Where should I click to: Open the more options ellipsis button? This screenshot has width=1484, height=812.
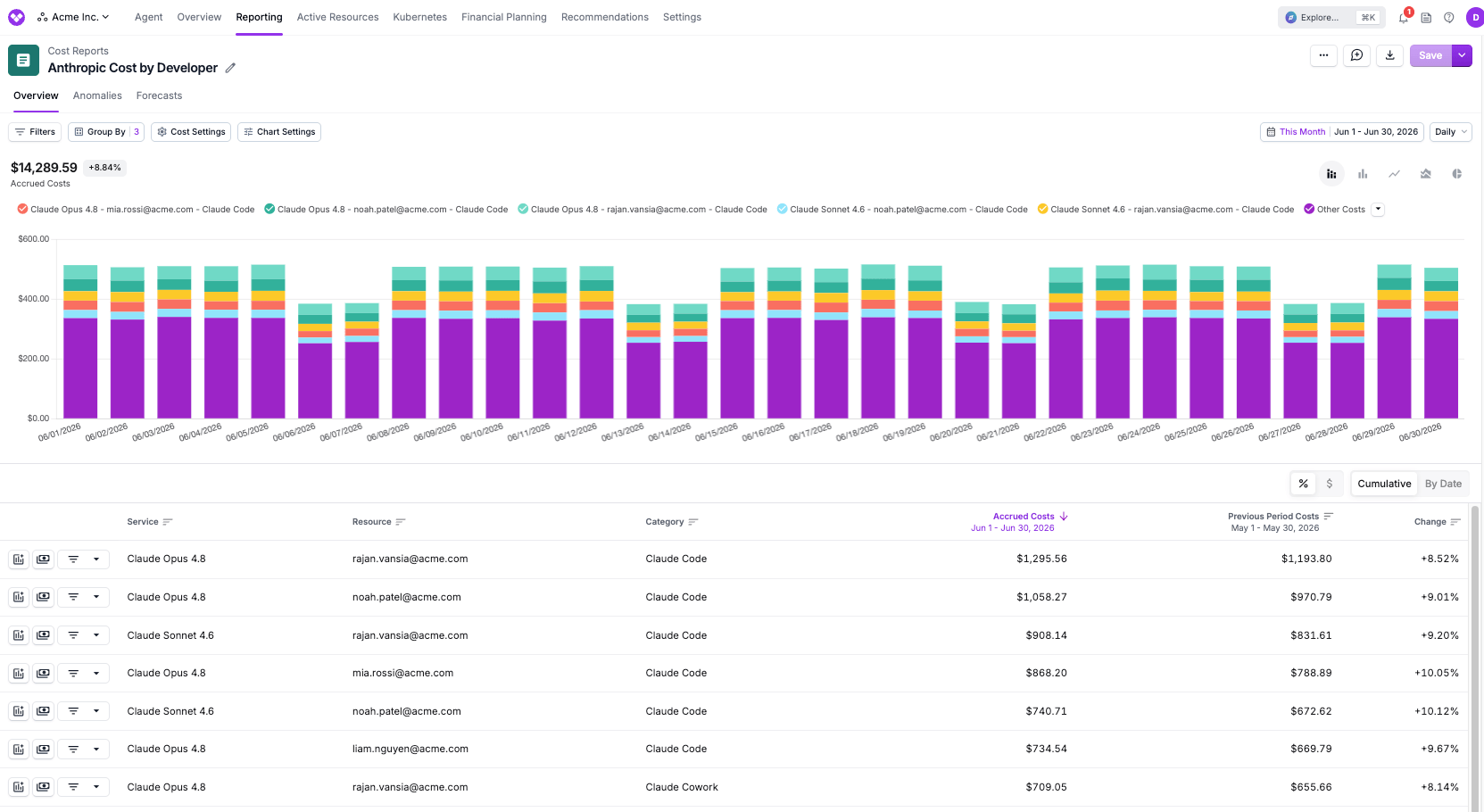[1323, 55]
